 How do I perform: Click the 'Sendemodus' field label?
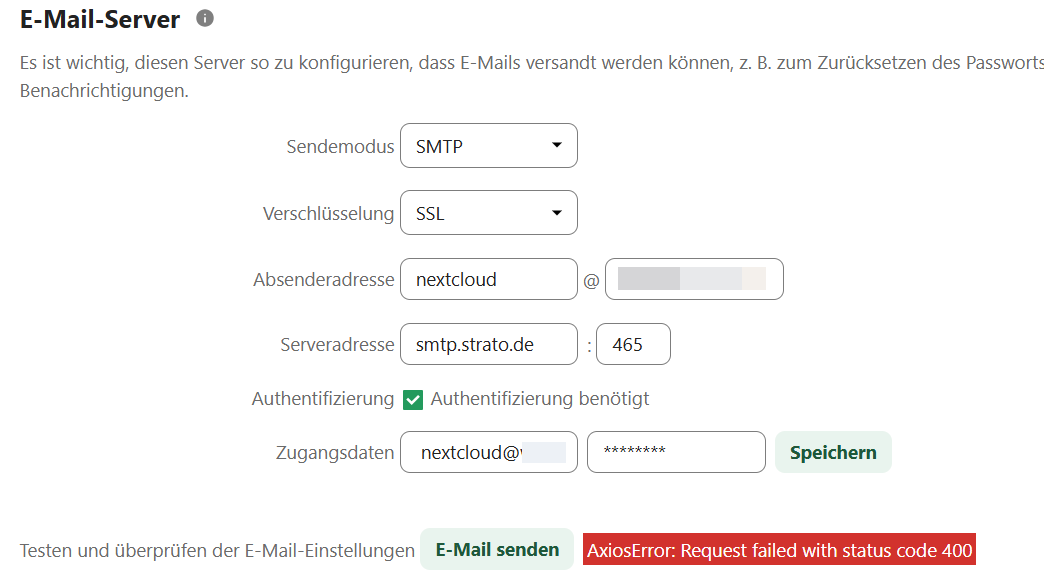(340, 147)
